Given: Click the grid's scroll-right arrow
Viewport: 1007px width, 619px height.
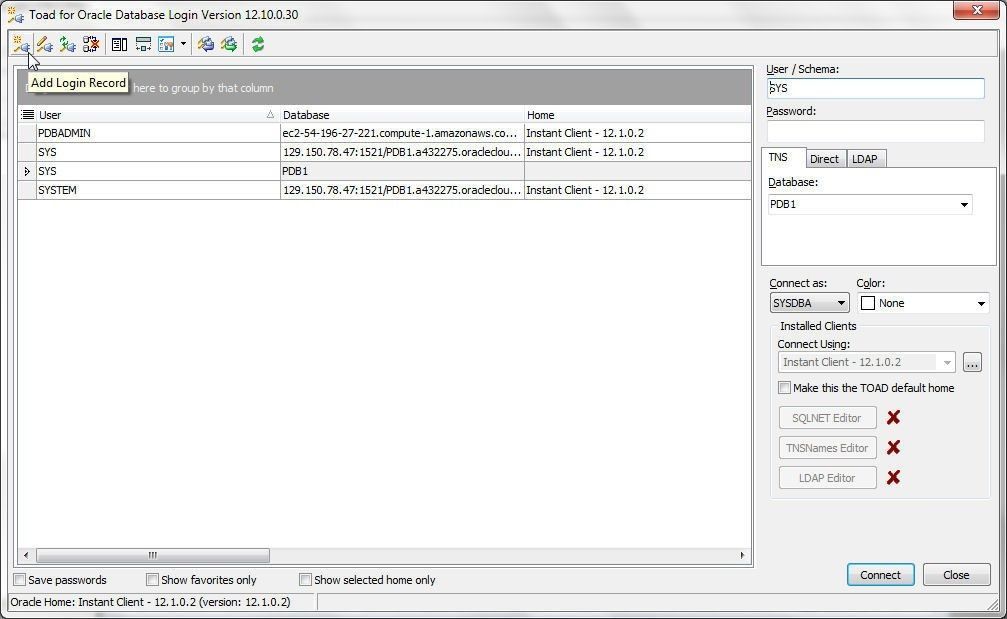Looking at the screenshot, I should point(742,555).
